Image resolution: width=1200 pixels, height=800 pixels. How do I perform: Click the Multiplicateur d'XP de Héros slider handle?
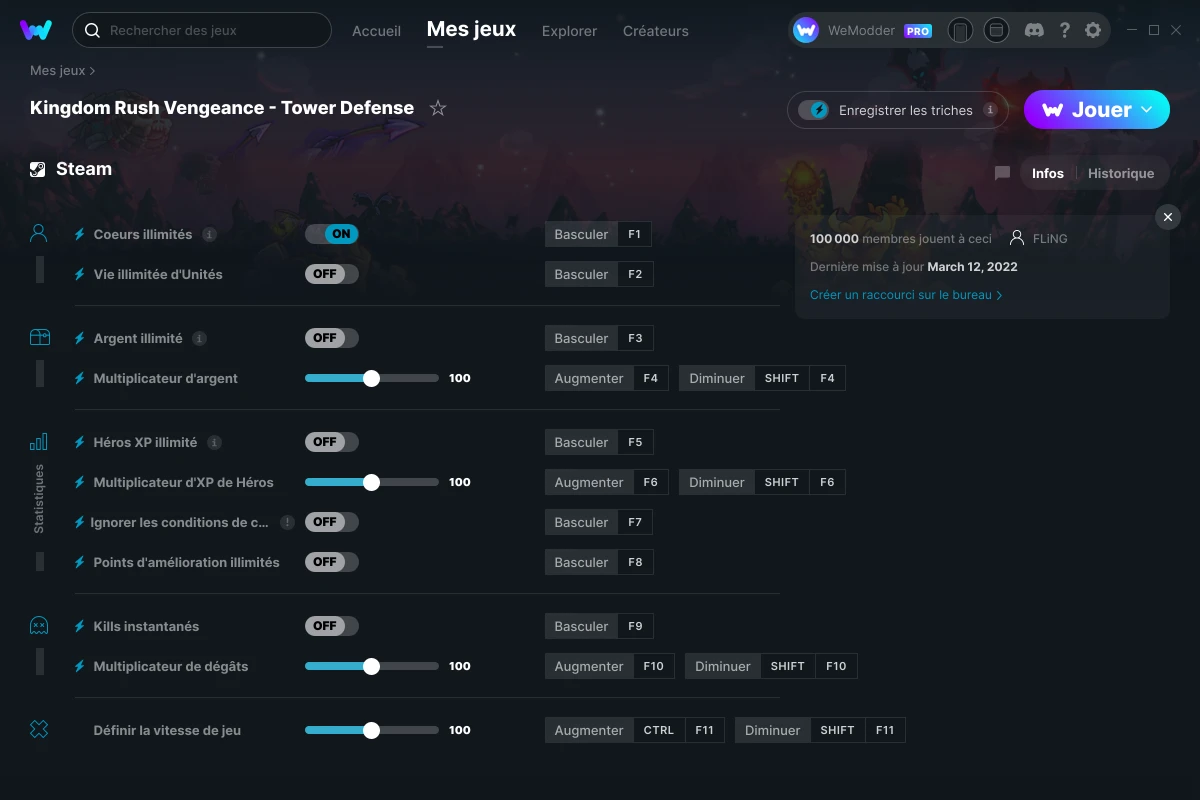pyautogui.click(x=371, y=482)
